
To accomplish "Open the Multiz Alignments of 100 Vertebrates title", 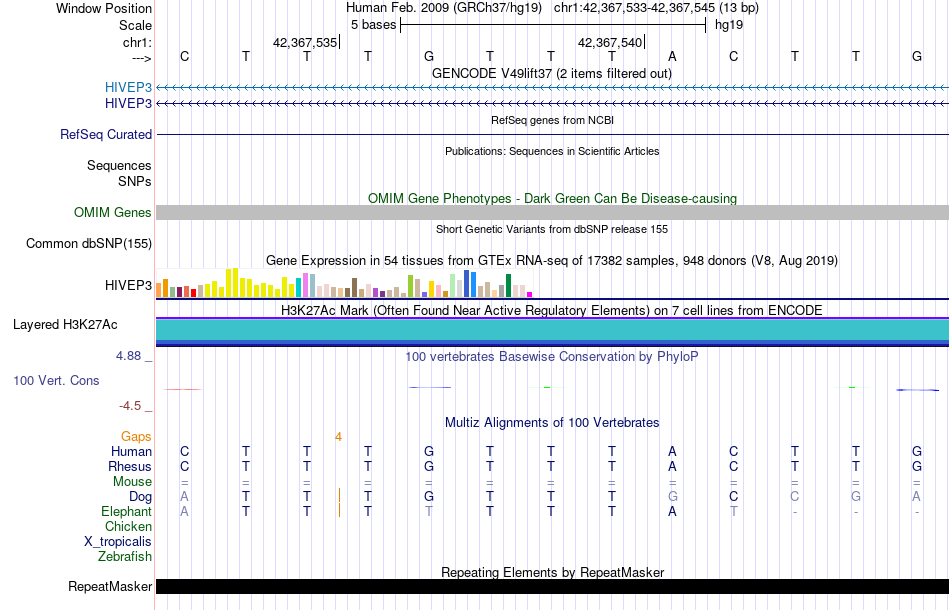I will coord(552,422).
